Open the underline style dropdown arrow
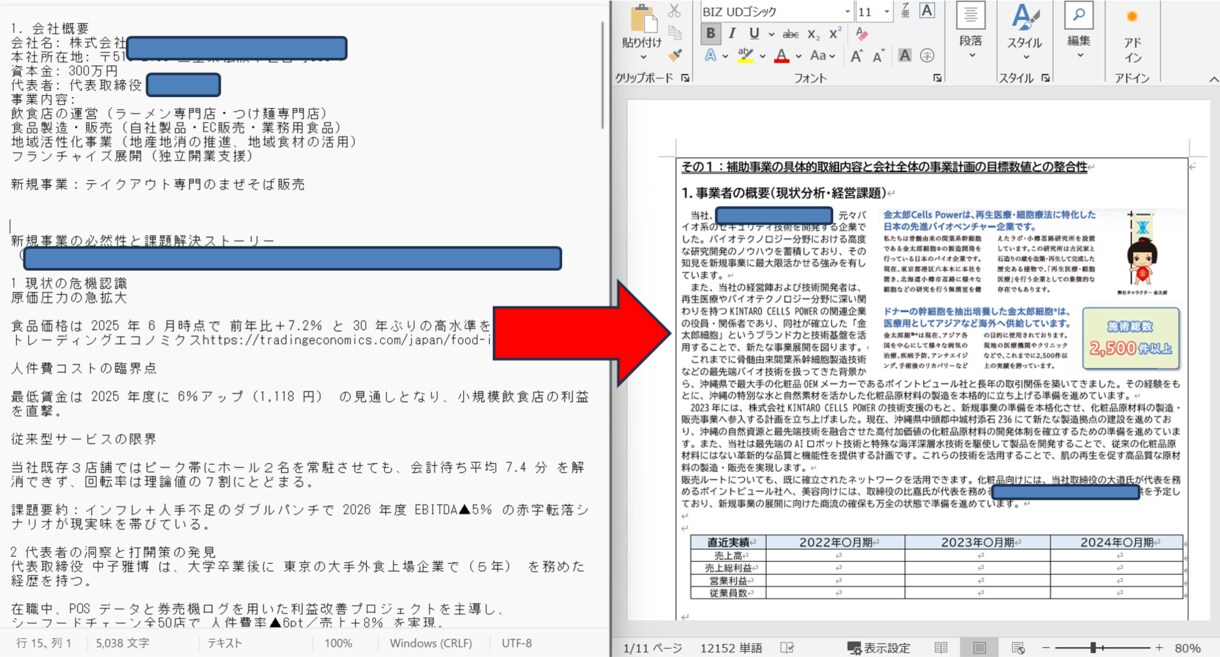Screen dimensions: 1220x657 771,34
